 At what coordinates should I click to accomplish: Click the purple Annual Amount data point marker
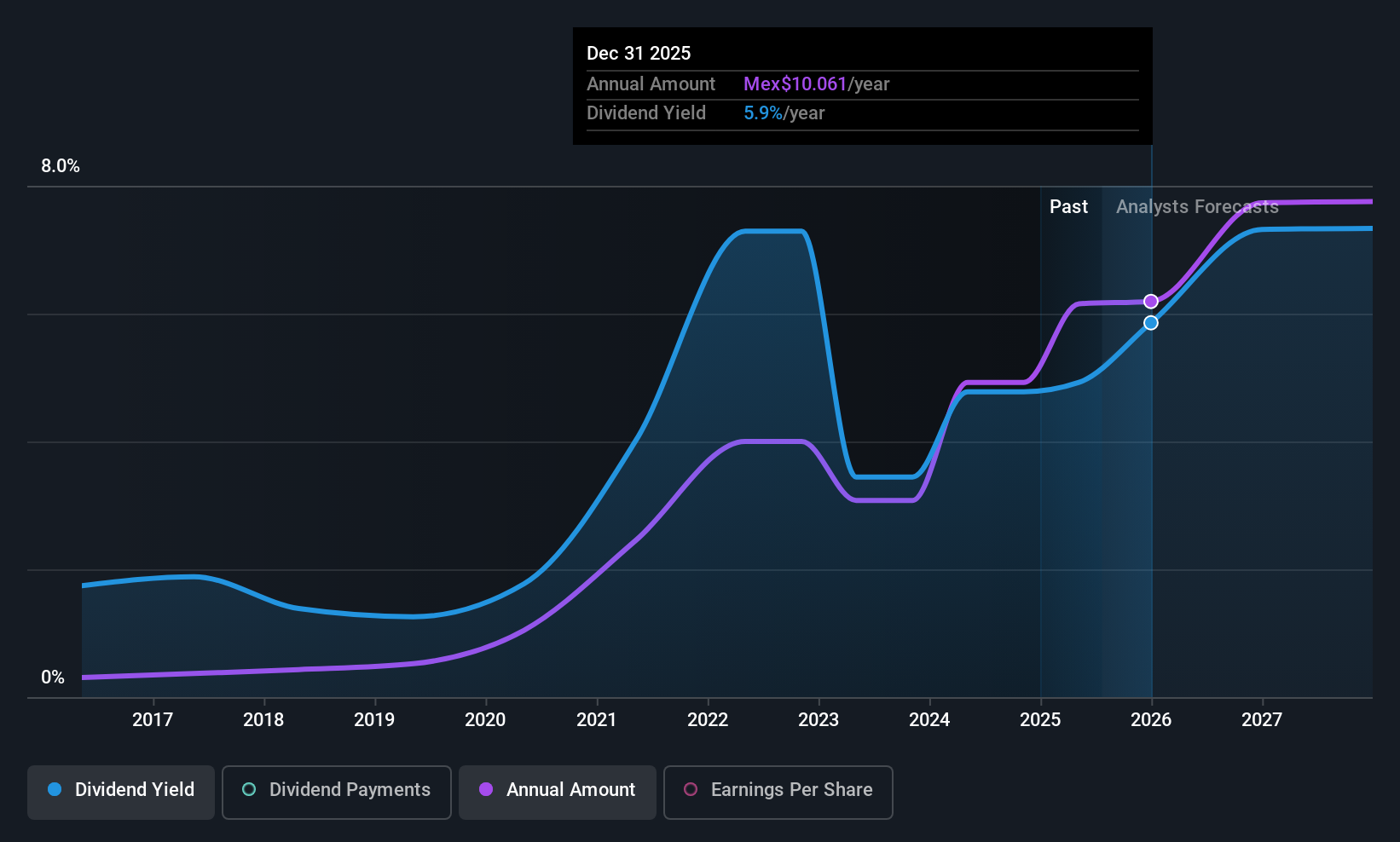[x=1151, y=301]
